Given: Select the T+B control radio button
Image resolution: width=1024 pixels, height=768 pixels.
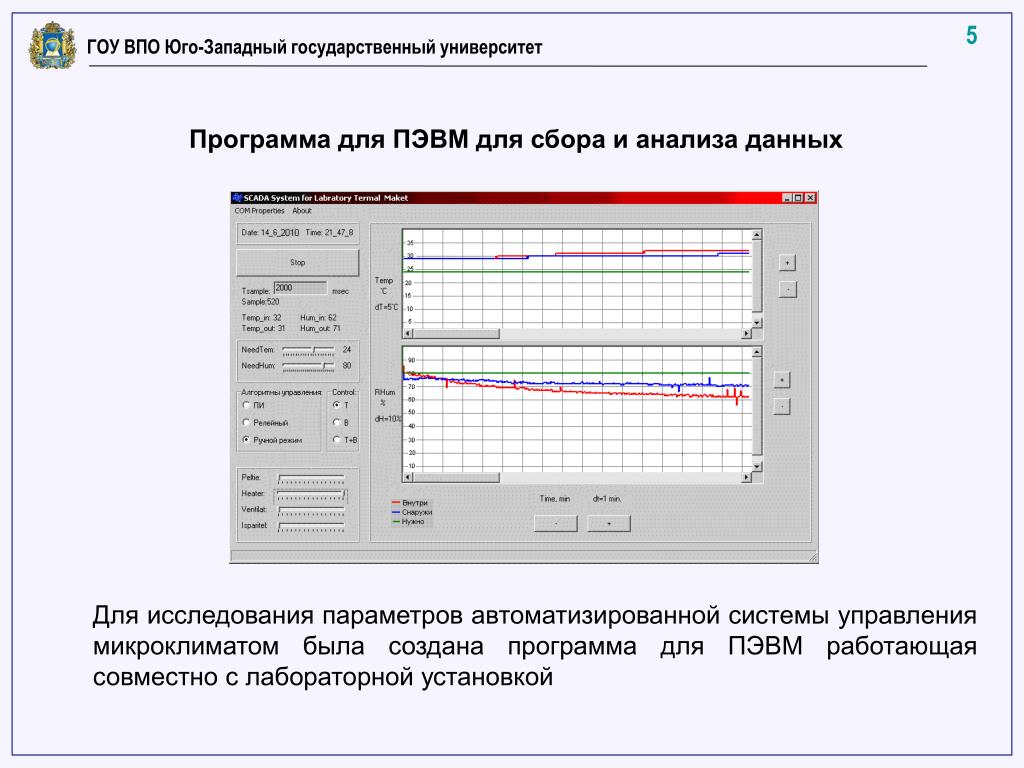Looking at the screenshot, I should pos(336,440).
